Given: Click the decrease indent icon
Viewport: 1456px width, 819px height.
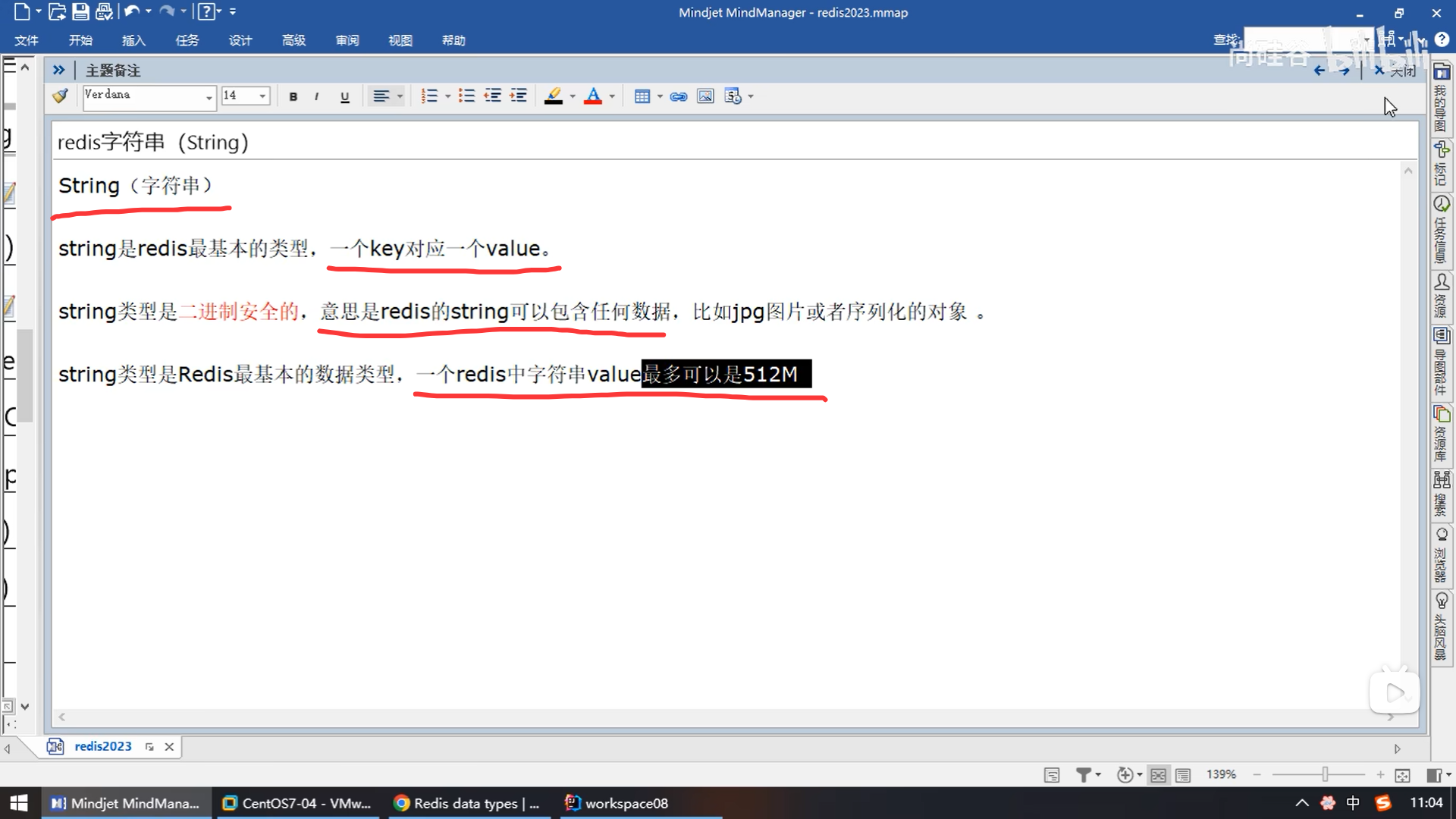Looking at the screenshot, I should (493, 96).
